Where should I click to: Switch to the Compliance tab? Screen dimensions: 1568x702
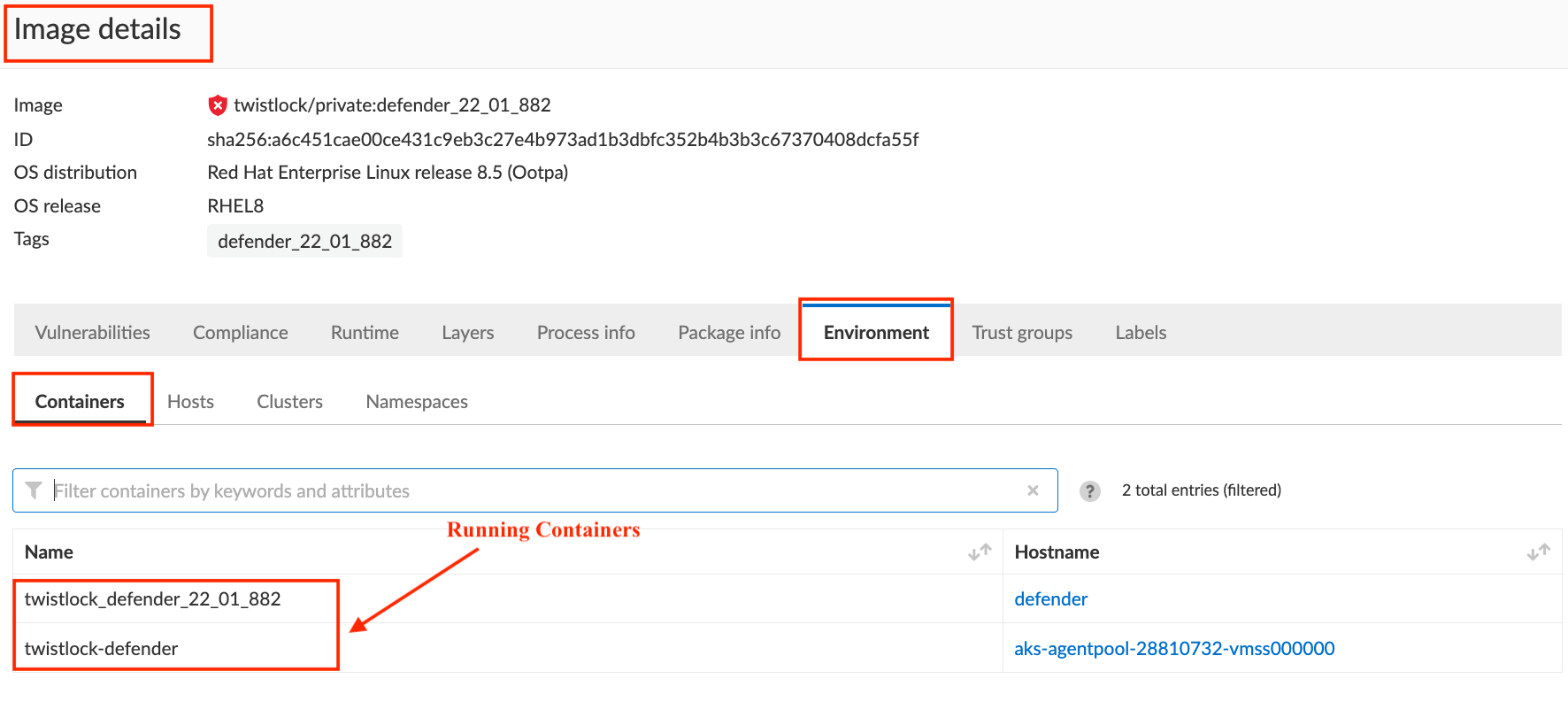point(241,333)
